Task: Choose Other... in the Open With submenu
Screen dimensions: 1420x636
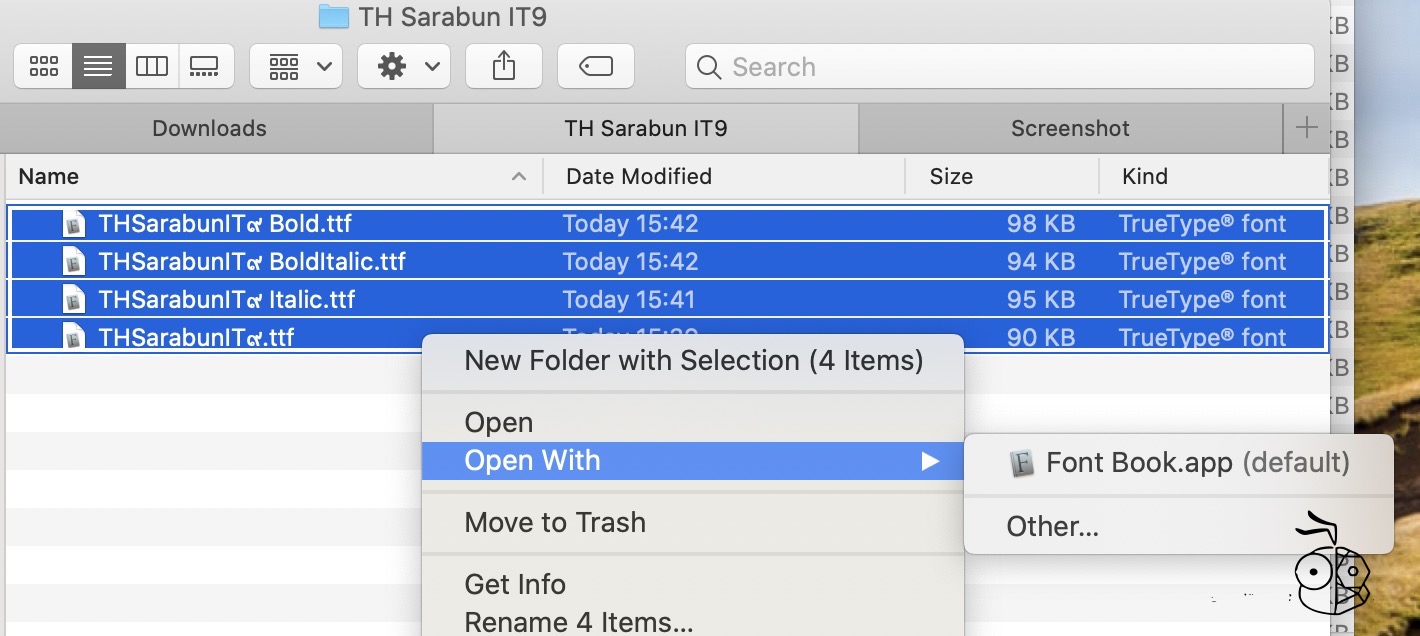Action: pyautogui.click(x=1052, y=527)
